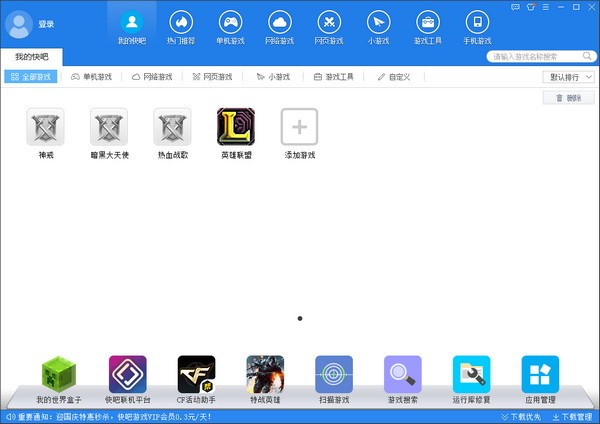Select 自定义 filter tab
600x424 pixels.
394,77
